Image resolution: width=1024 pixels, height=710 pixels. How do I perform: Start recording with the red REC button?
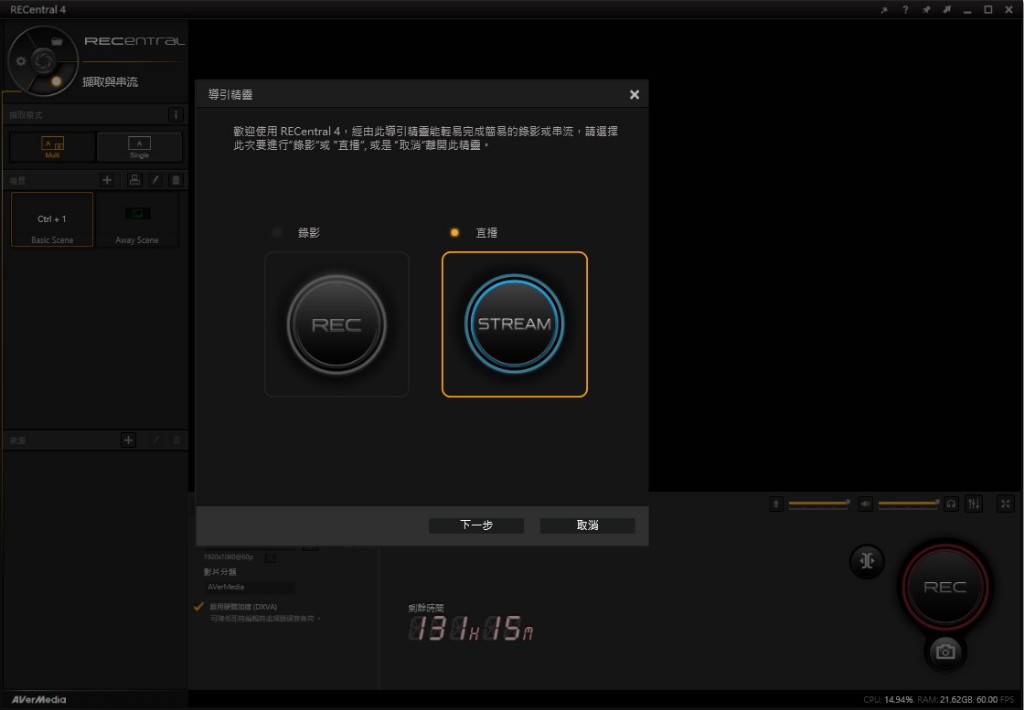point(945,587)
